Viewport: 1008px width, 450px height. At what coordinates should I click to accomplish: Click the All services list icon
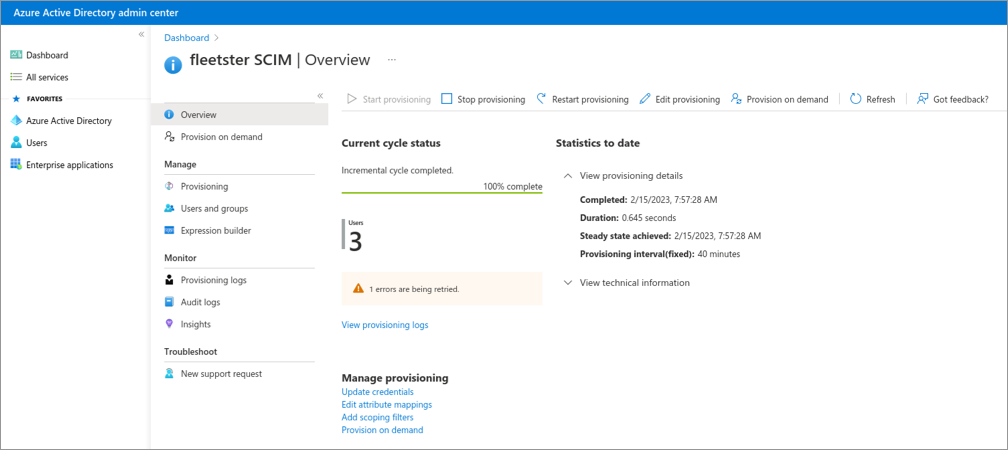[16, 77]
